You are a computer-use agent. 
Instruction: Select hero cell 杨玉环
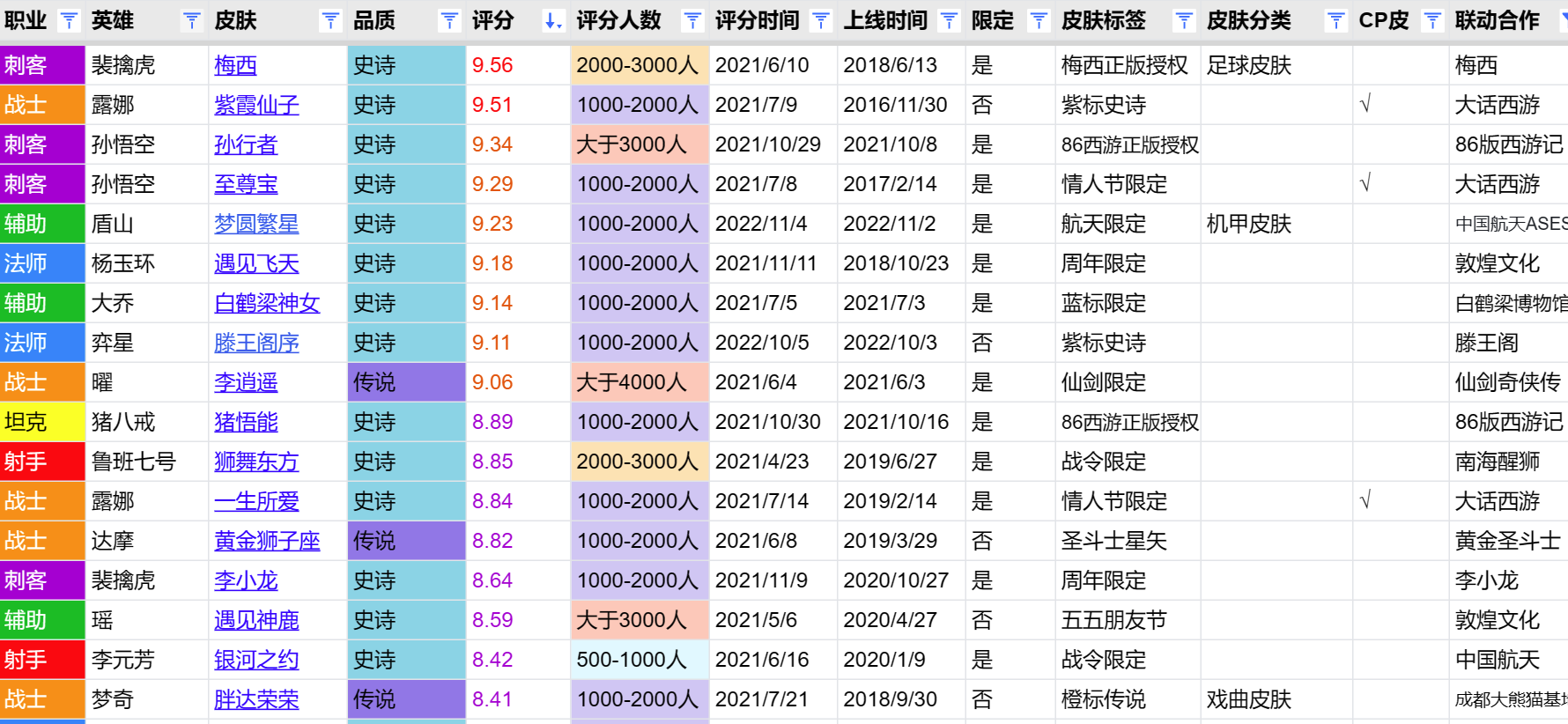(x=146, y=263)
